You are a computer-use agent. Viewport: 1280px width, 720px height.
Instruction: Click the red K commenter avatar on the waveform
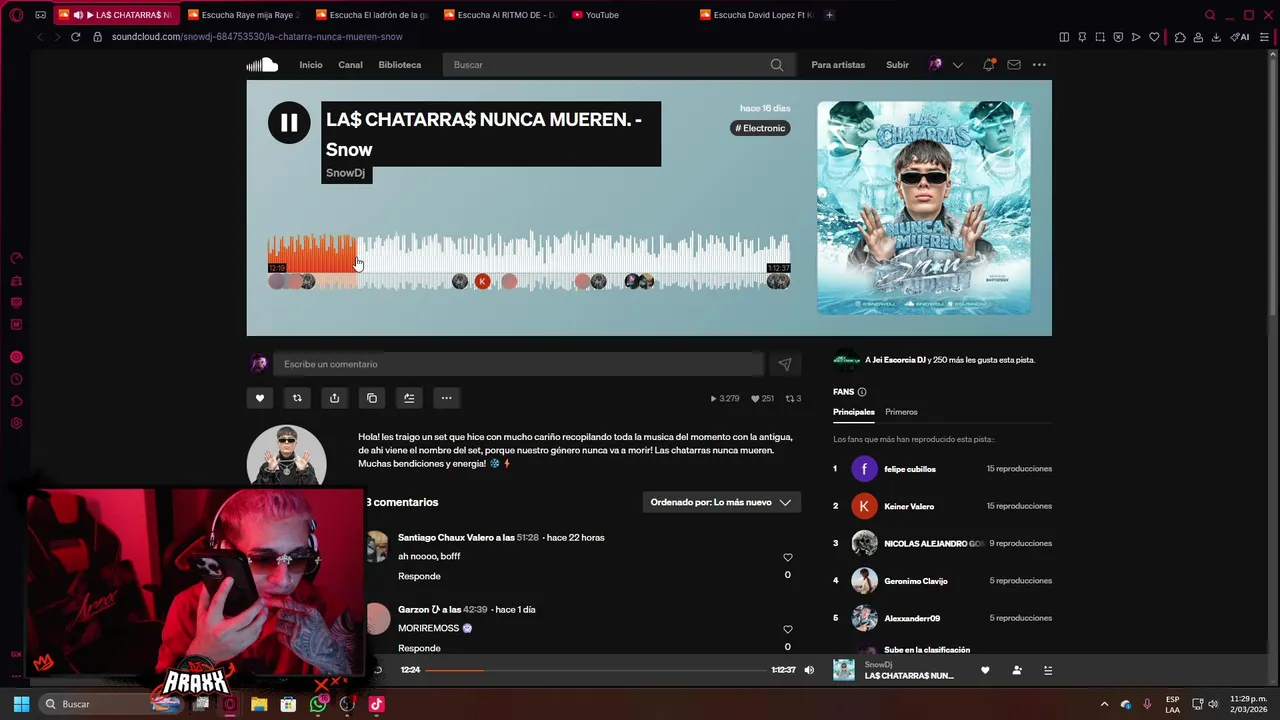[x=482, y=282]
